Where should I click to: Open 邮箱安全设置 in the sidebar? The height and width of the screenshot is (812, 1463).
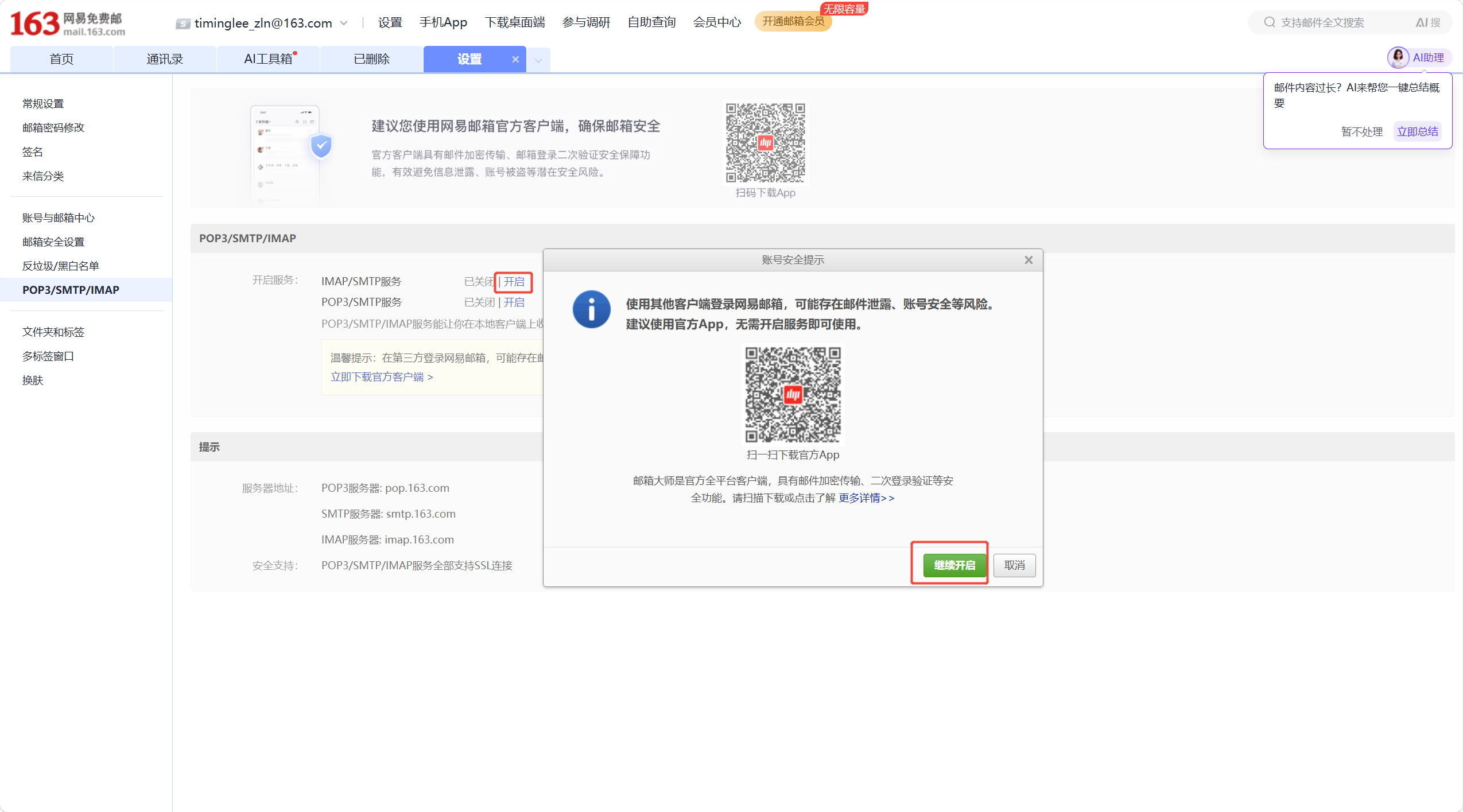[x=53, y=242]
